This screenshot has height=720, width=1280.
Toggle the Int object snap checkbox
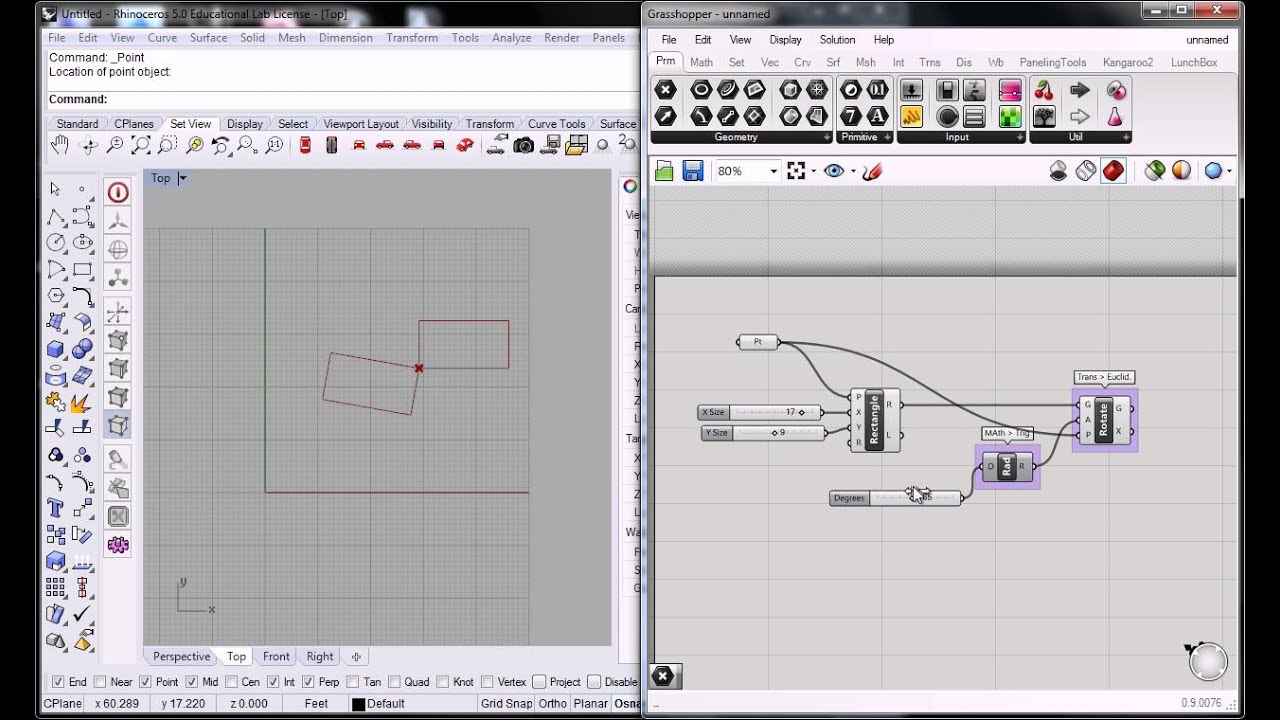[x=273, y=682]
